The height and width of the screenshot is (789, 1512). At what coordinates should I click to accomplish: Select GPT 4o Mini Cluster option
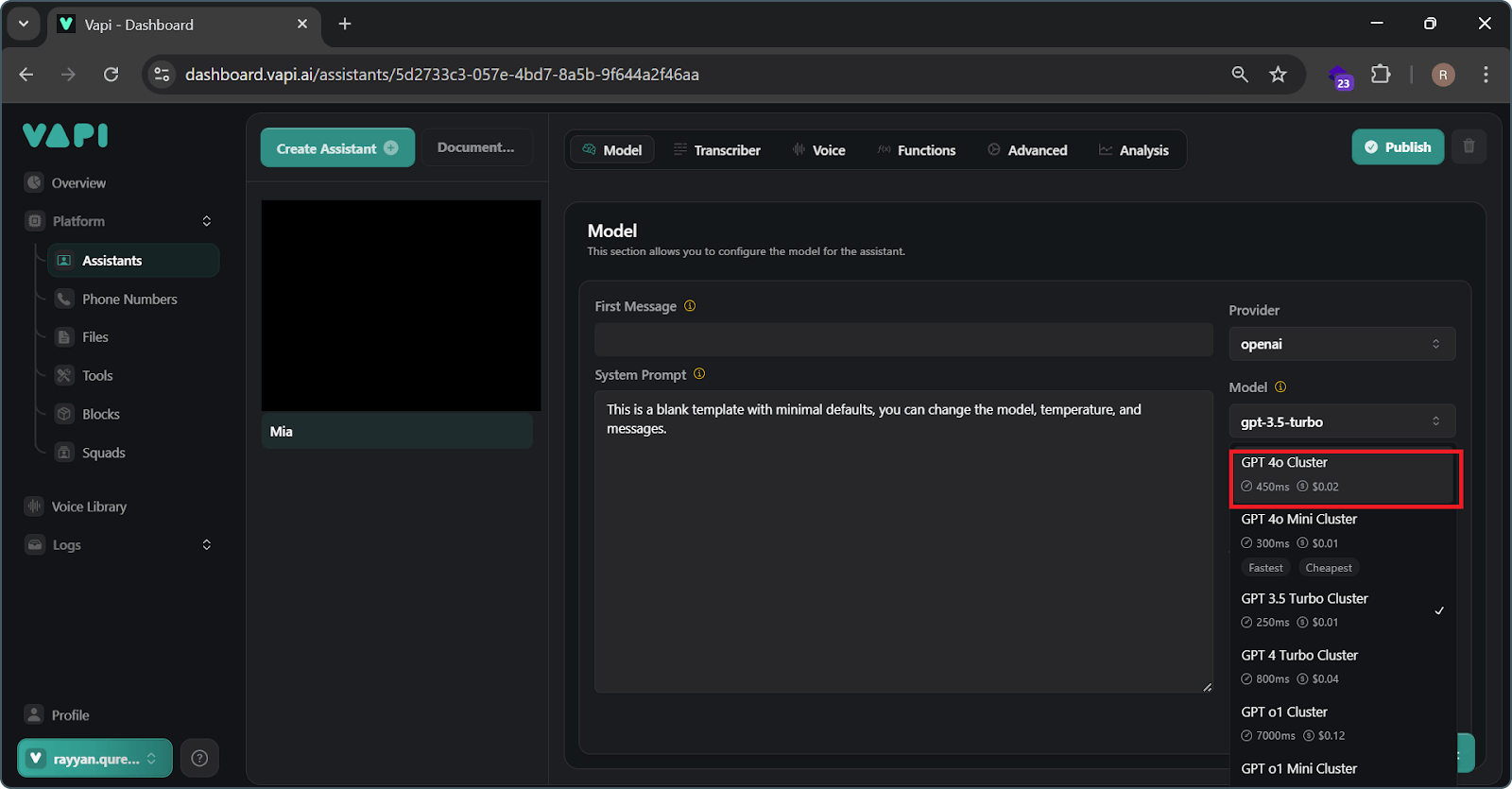click(1342, 542)
